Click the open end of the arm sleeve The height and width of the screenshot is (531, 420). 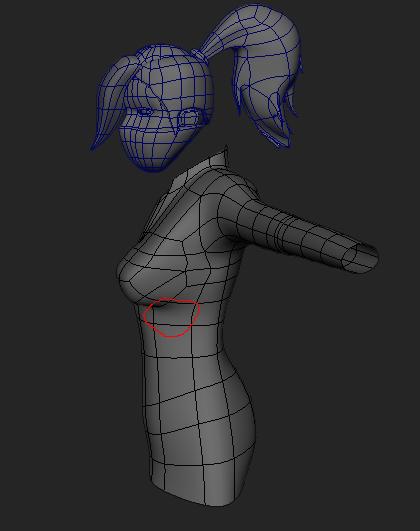coord(361,259)
